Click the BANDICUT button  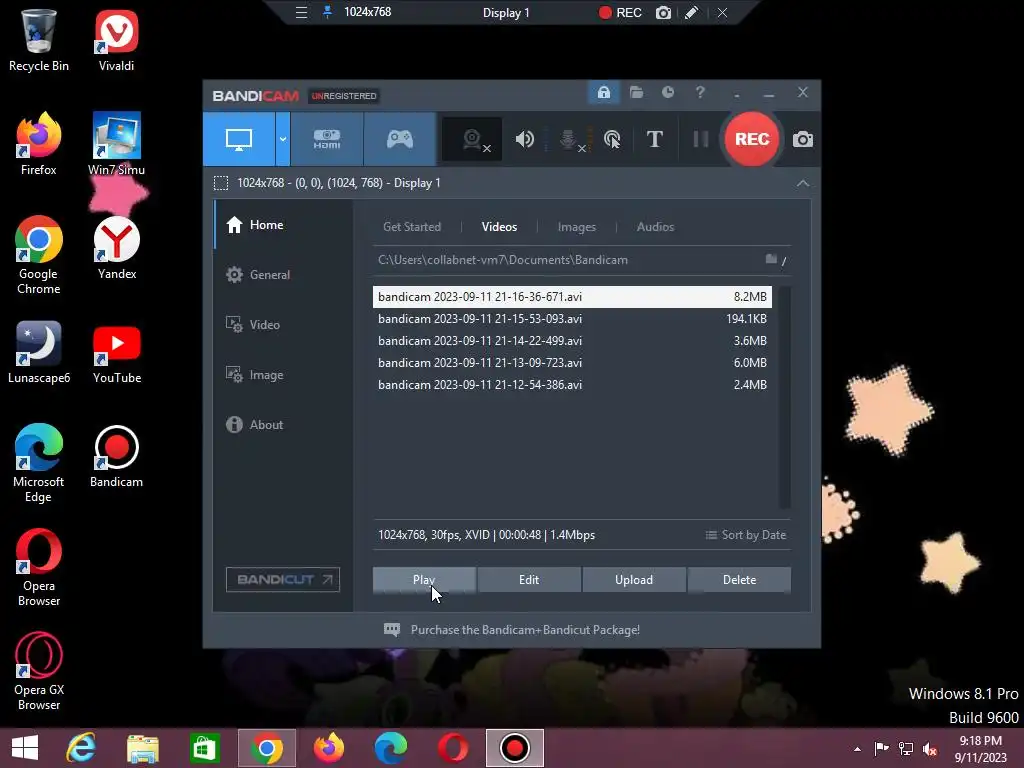click(x=283, y=579)
